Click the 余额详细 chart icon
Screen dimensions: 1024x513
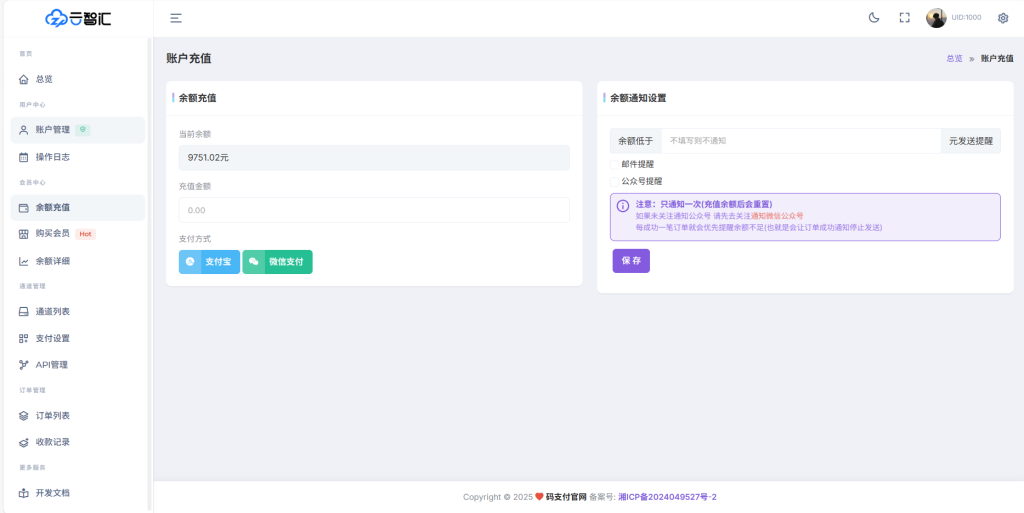click(x=24, y=261)
